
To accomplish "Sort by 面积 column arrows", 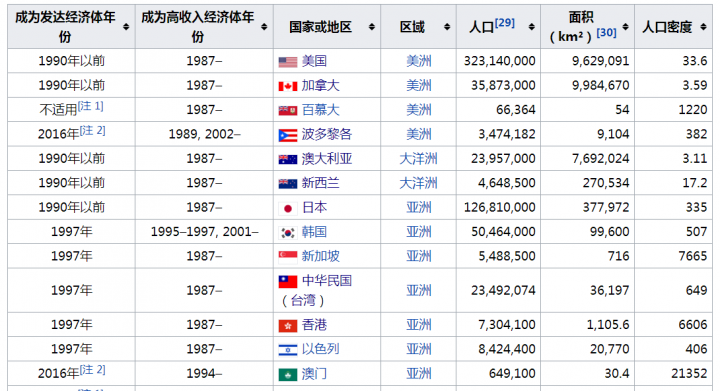I will coord(625,27).
